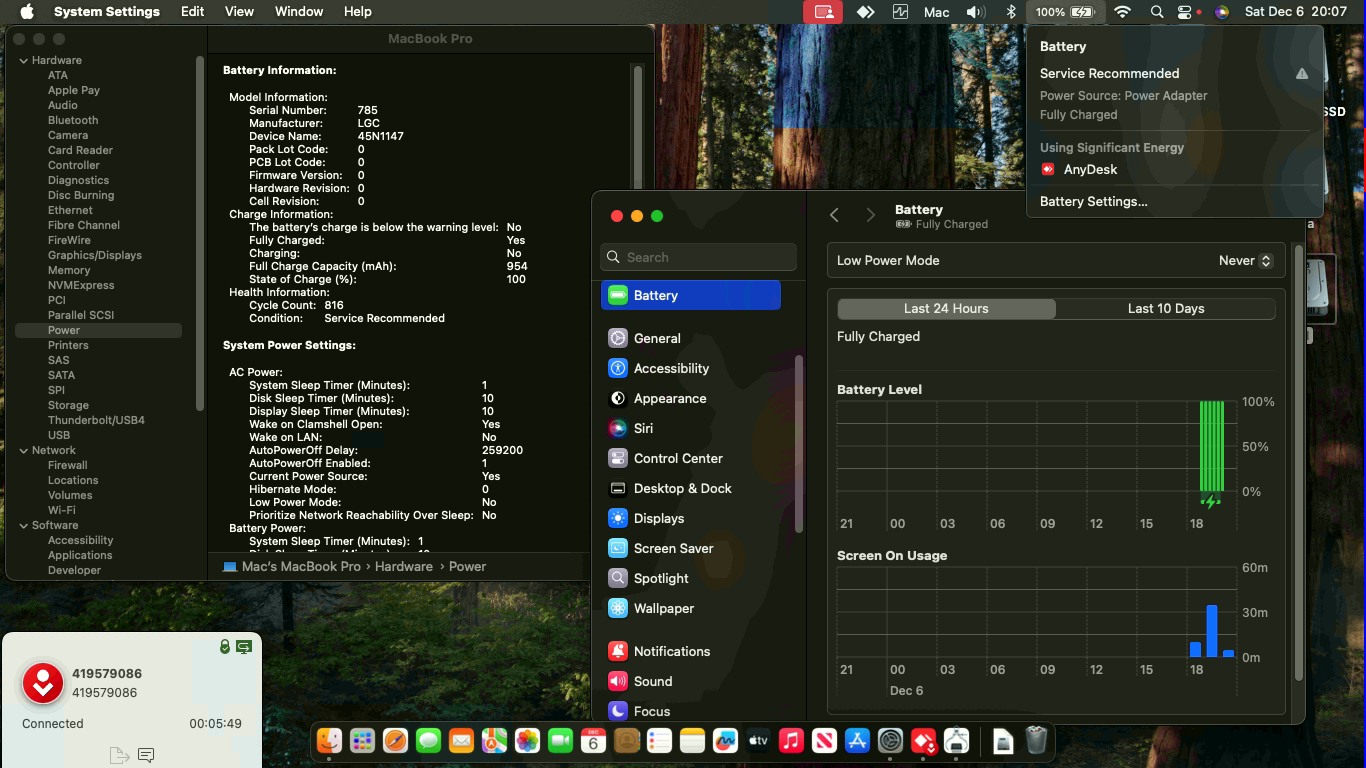Open the Window menu
The image size is (1366, 768).
click(298, 12)
